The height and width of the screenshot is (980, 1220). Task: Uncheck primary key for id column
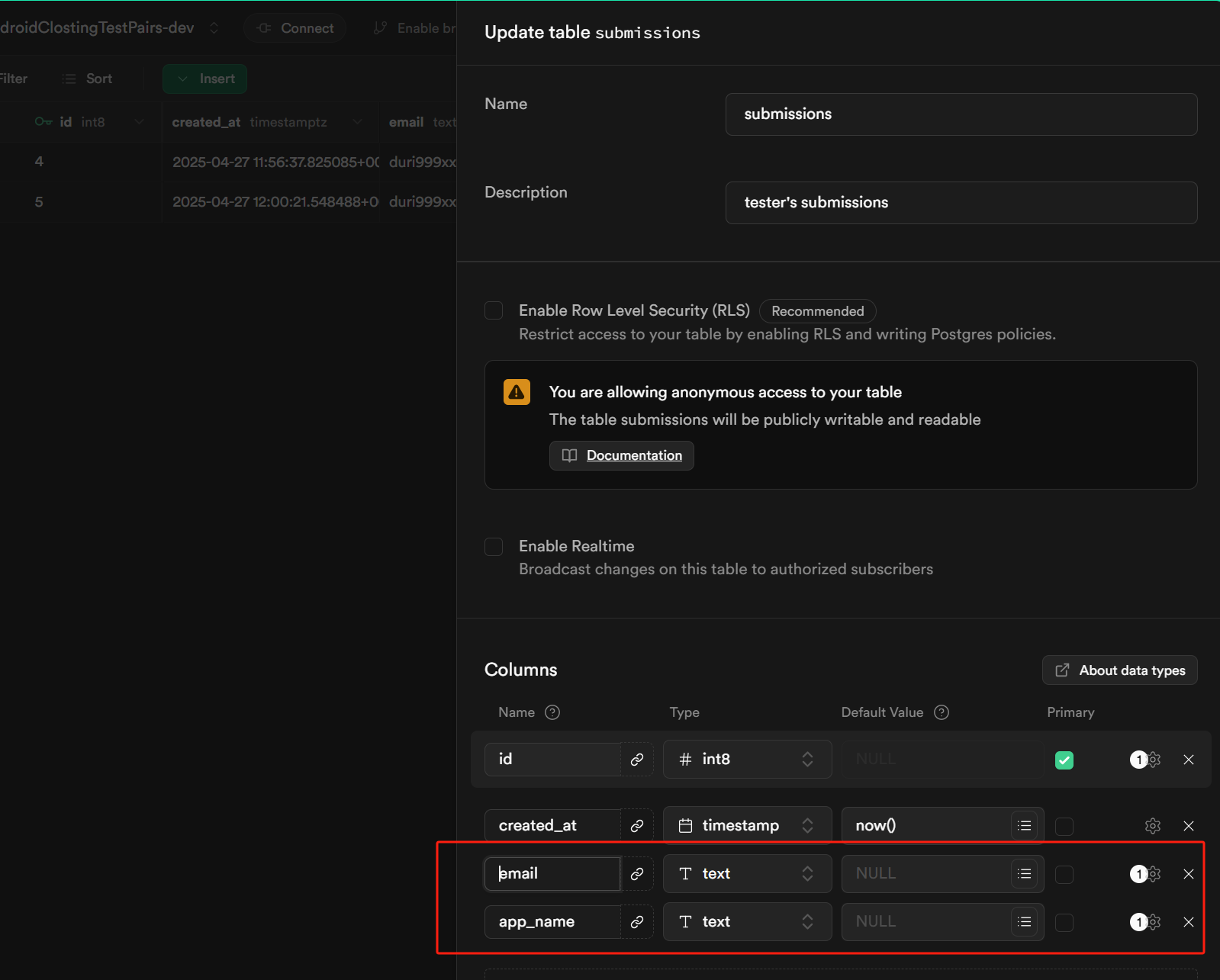click(x=1064, y=760)
